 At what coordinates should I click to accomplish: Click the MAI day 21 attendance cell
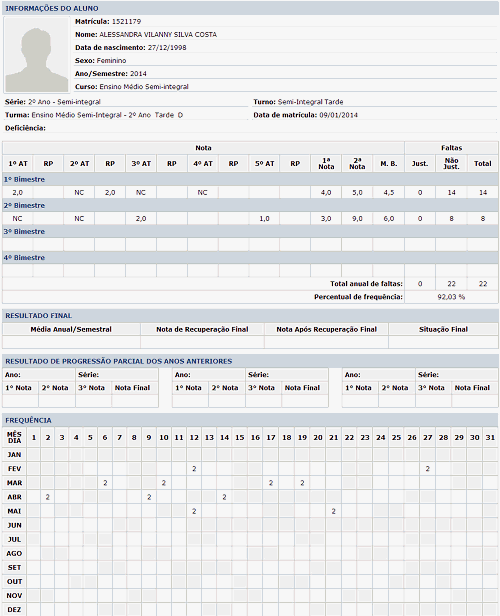tap(333, 511)
